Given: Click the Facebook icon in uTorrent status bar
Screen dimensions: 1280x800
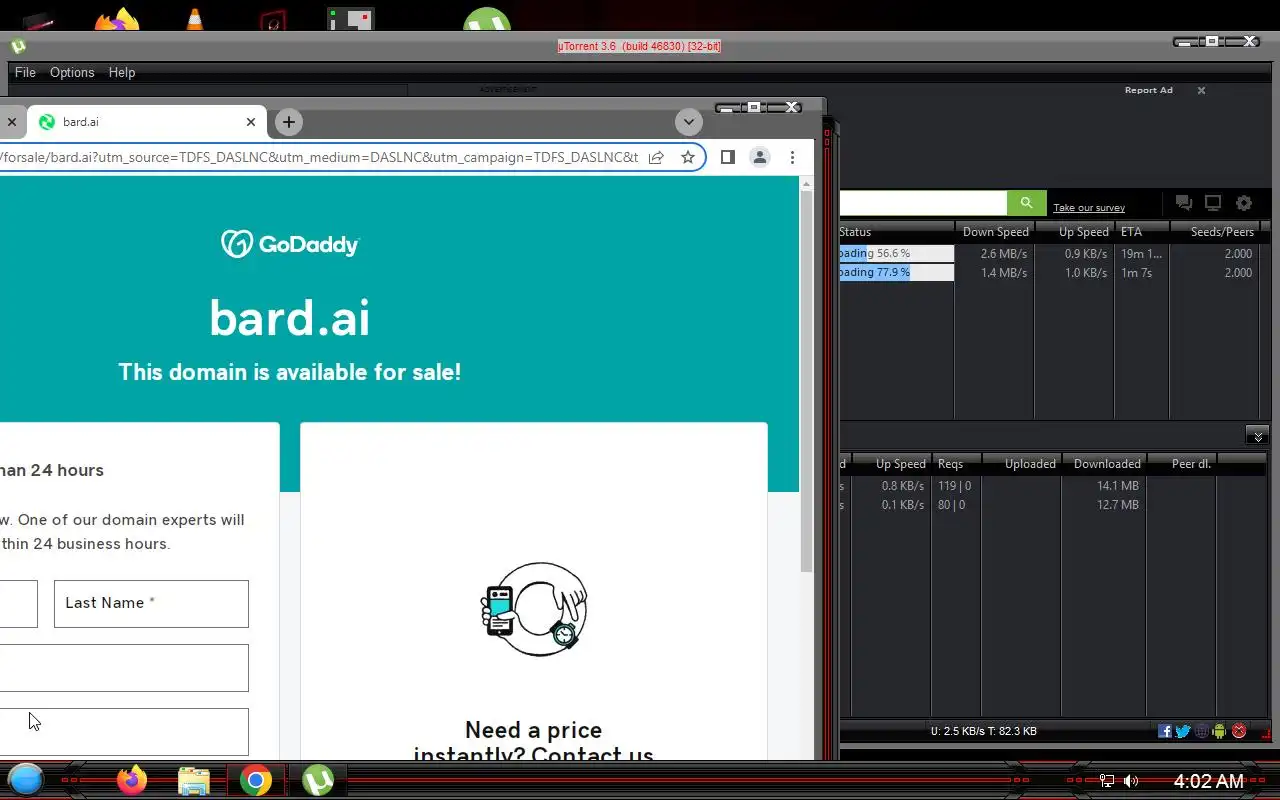Looking at the screenshot, I should point(1165,731).
